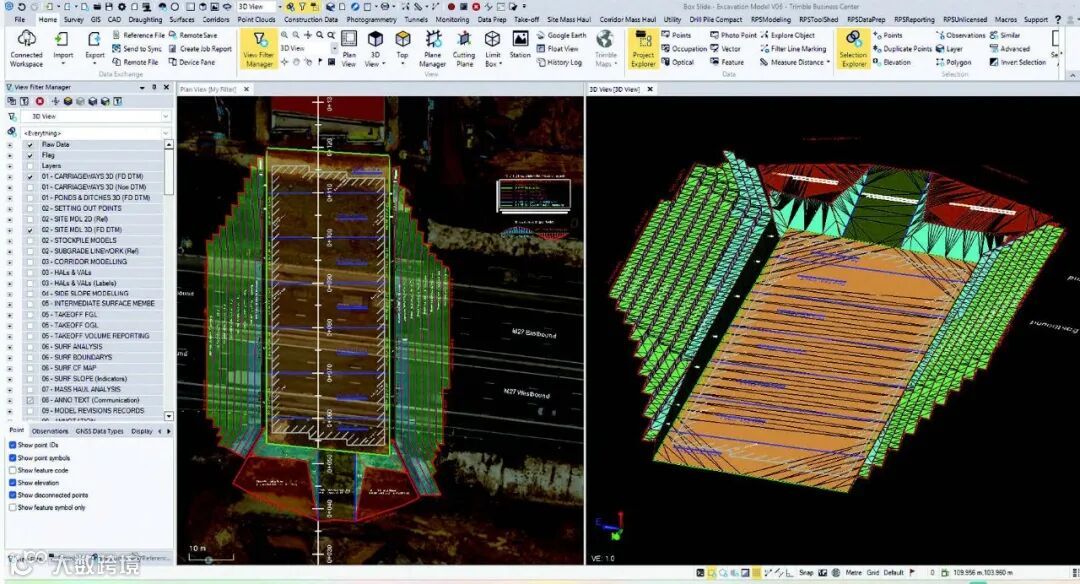This screenshot has width=1080, height=584.
Task: Enable 02 - SETTING OUT POINTS layer checkbox
Action: [x=30, y=209]
